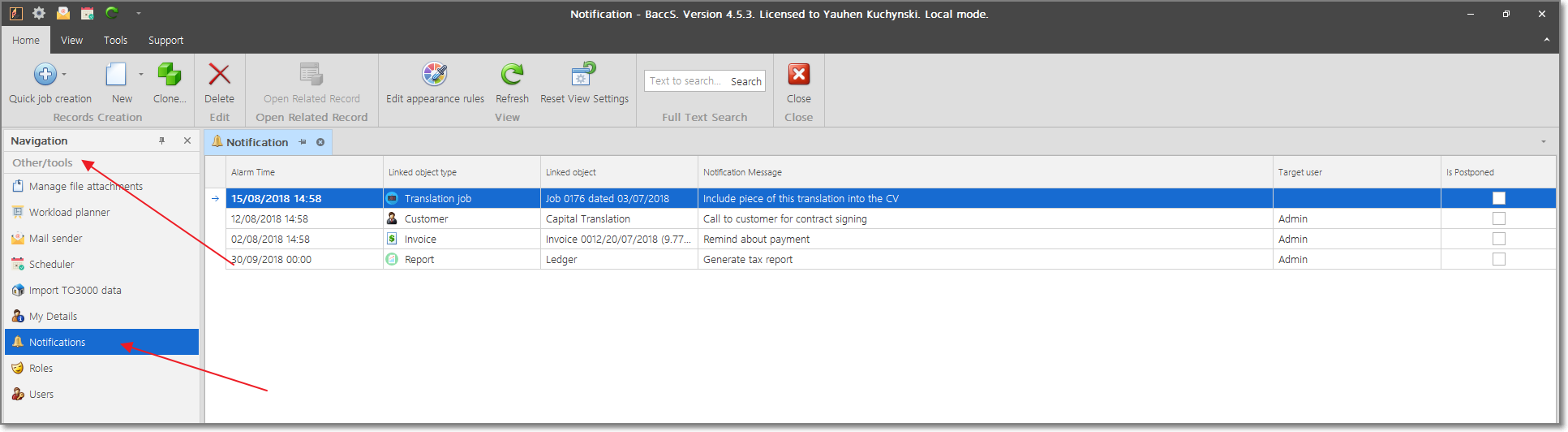Click the scheduler calendar title bar icon

click(88, 13)
